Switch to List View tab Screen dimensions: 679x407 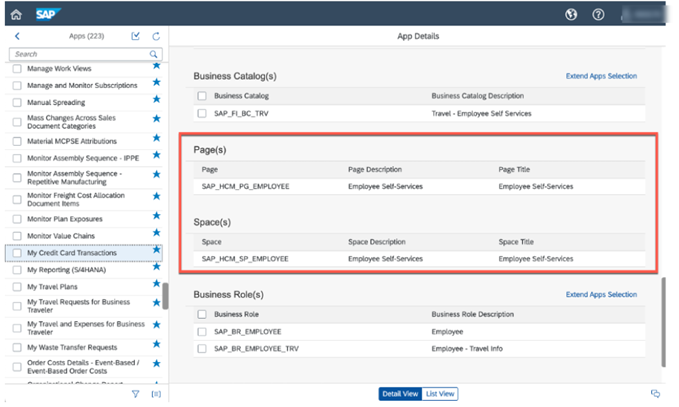(440, 394)
